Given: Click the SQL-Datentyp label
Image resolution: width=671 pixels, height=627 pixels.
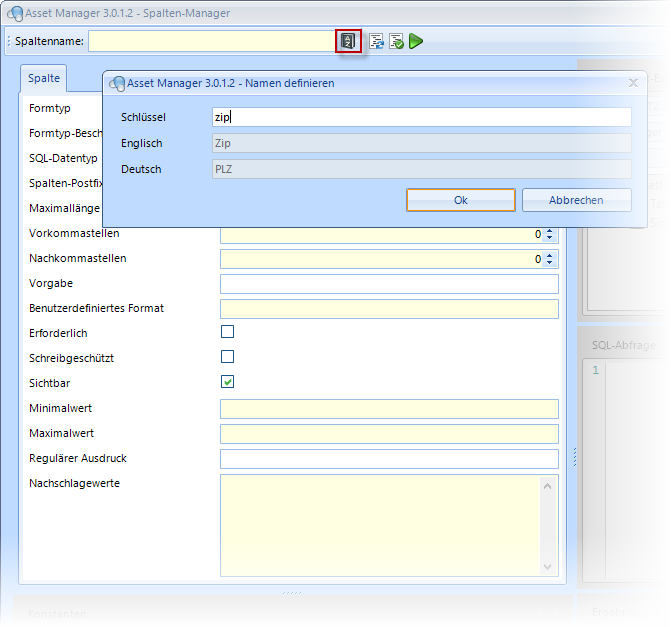Looking at the screenshot, I should [x=63, y=158].
